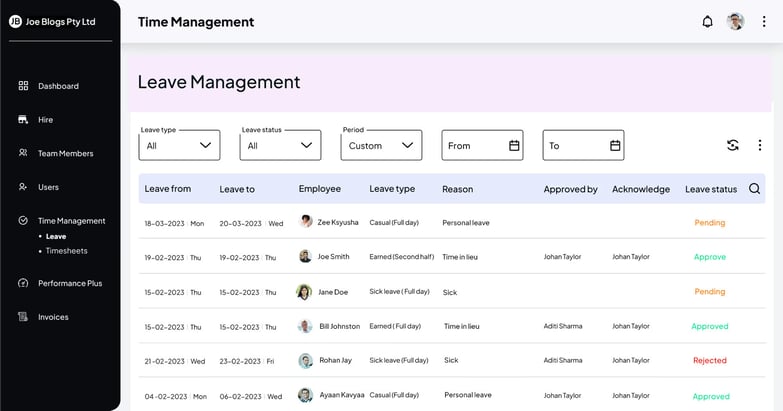Click Joe Blogs Pty Ltd logo

pyautogui.click(x=16, y=21)
